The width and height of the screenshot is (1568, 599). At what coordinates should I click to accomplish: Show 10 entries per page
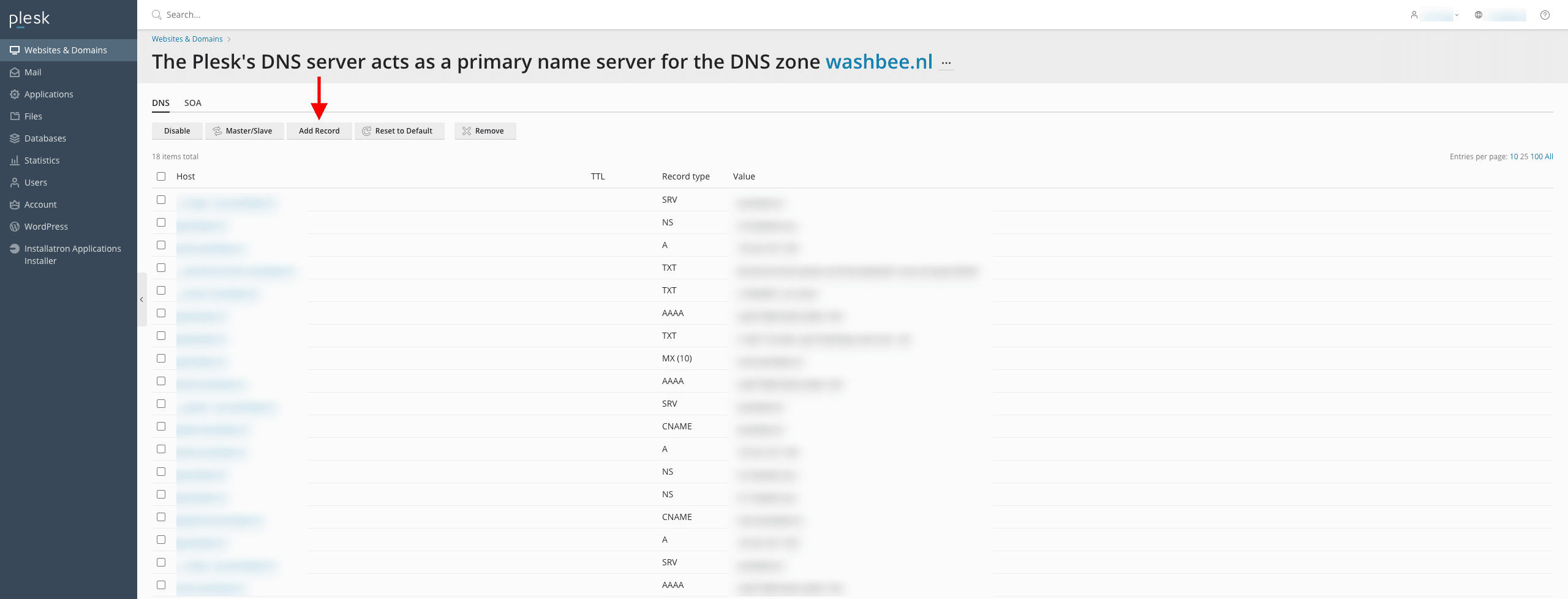click(1513, 157)
